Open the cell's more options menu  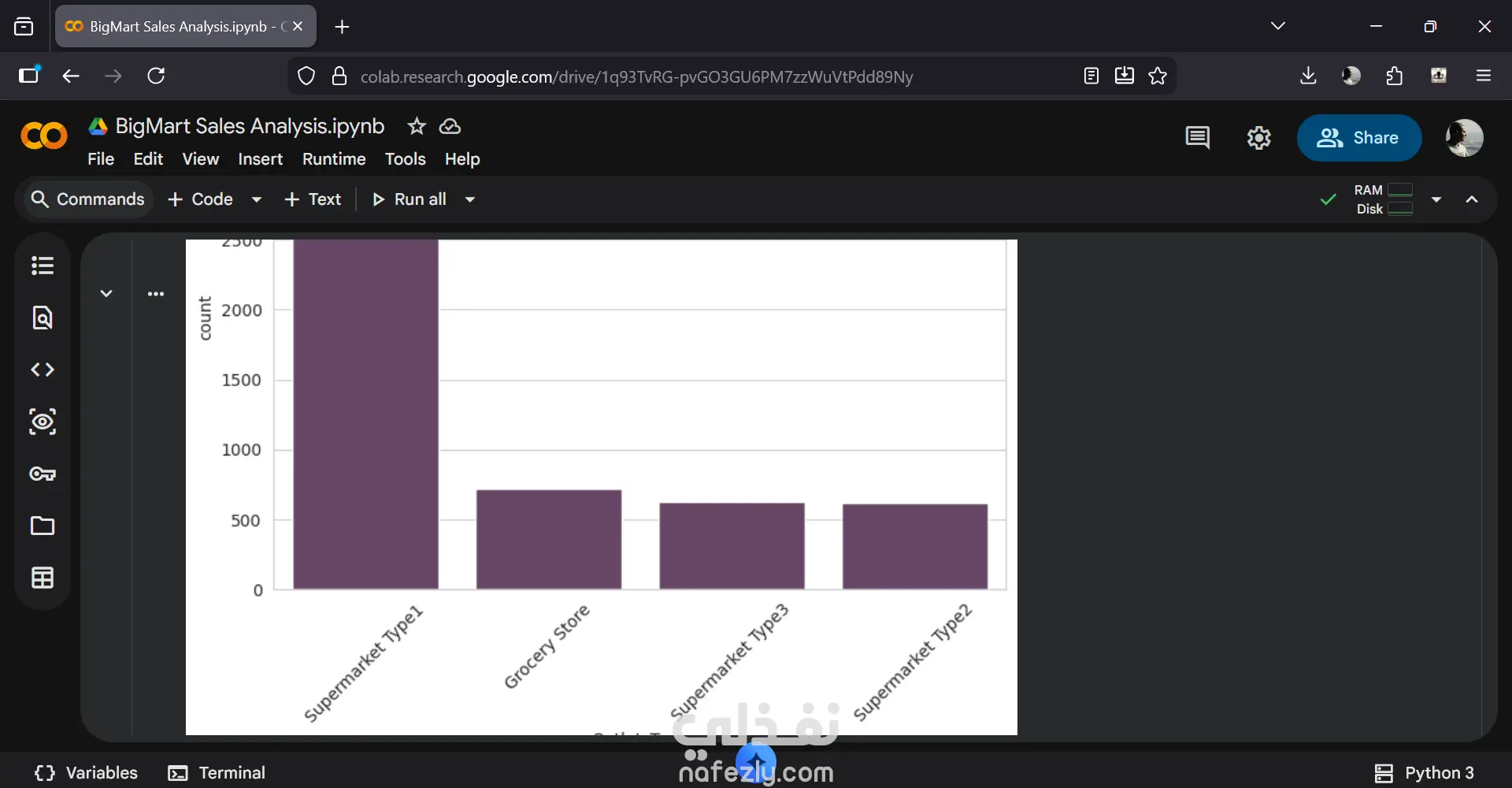point(156,294)
